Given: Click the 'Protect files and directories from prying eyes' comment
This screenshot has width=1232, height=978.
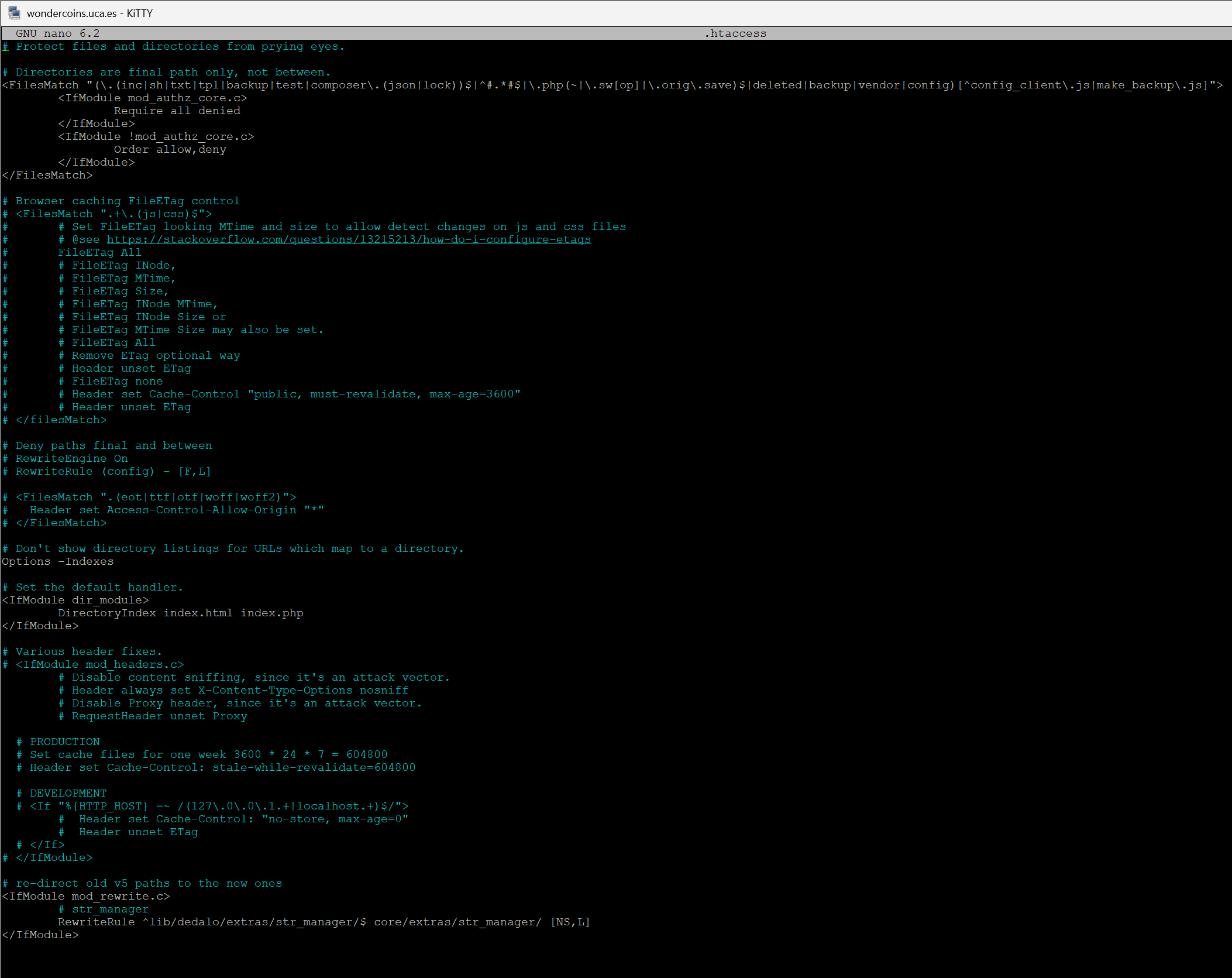Looking at the screenshot, I should pos(173,46).
